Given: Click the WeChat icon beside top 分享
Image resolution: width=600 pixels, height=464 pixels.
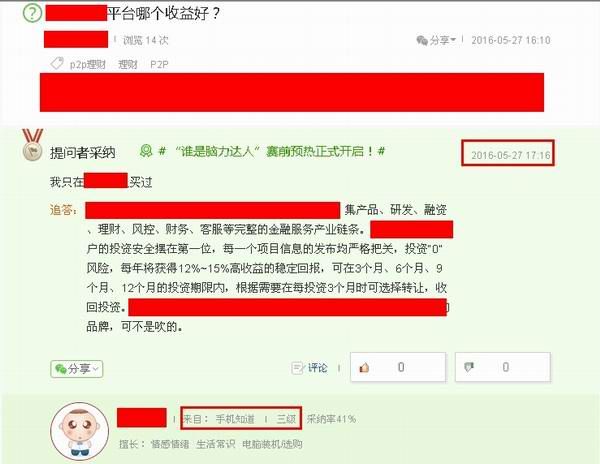Looking at the screenshot, I should point(422,40).
